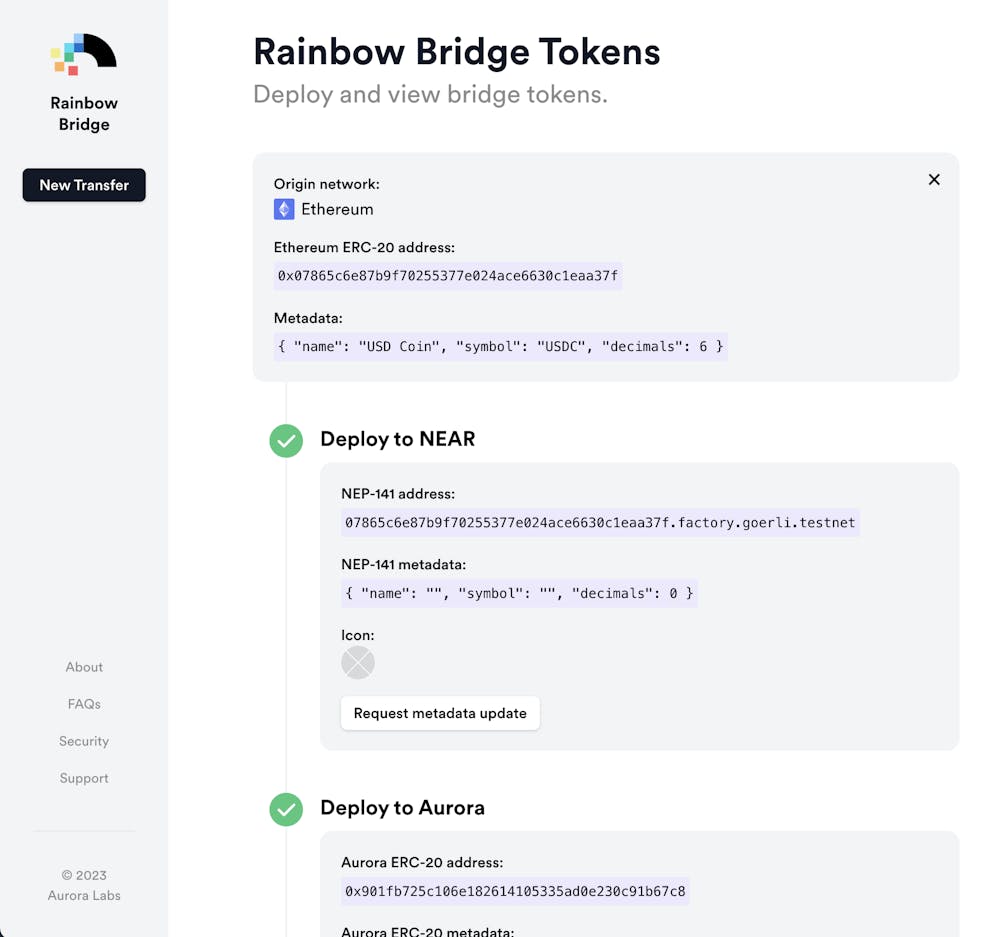The height and width of the screenshot is (937, 1000).
Task: Request metadata update for NEP-141 token
Action: [440, 713]
